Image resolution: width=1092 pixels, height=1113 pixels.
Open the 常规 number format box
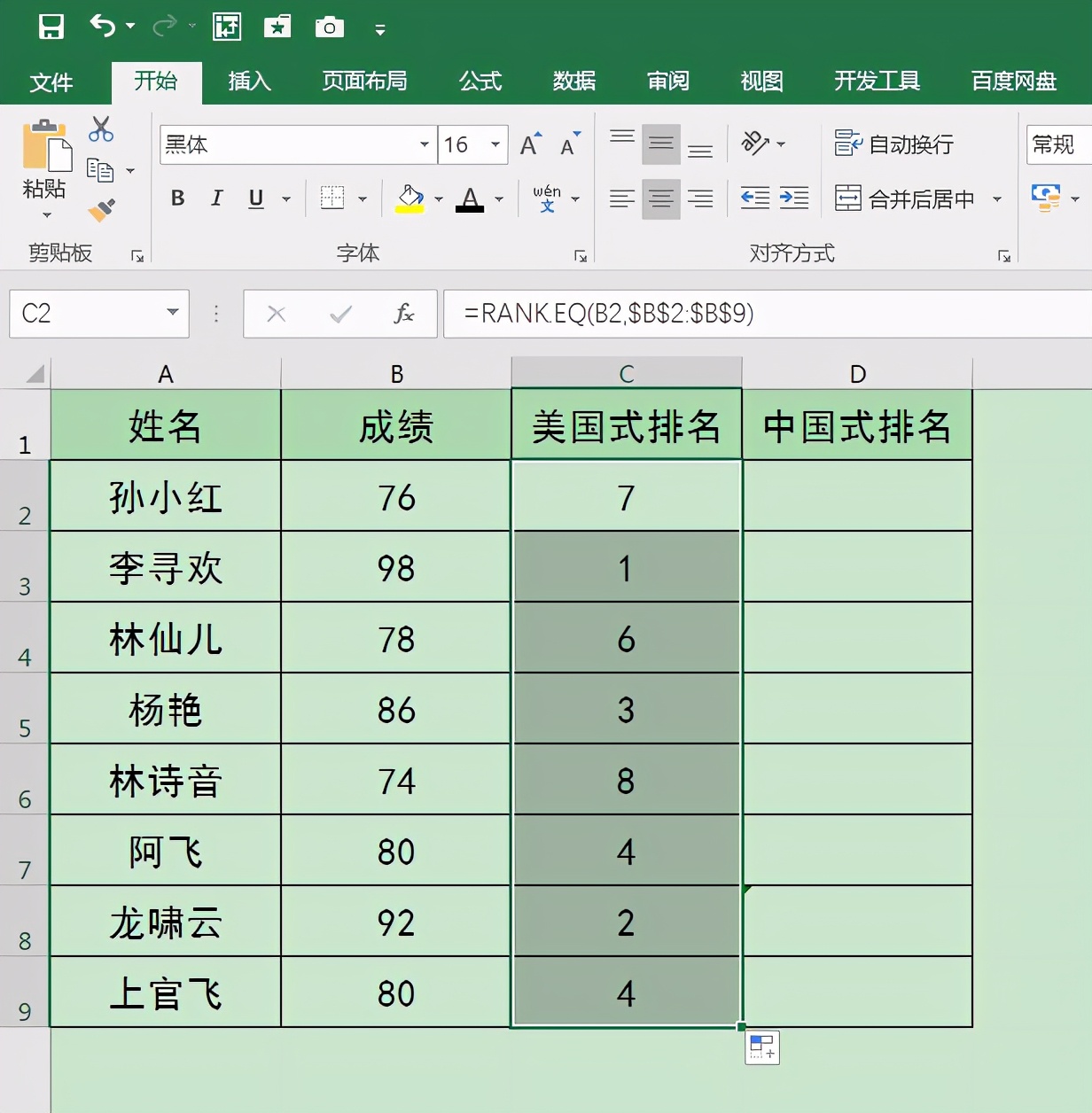1059,144
